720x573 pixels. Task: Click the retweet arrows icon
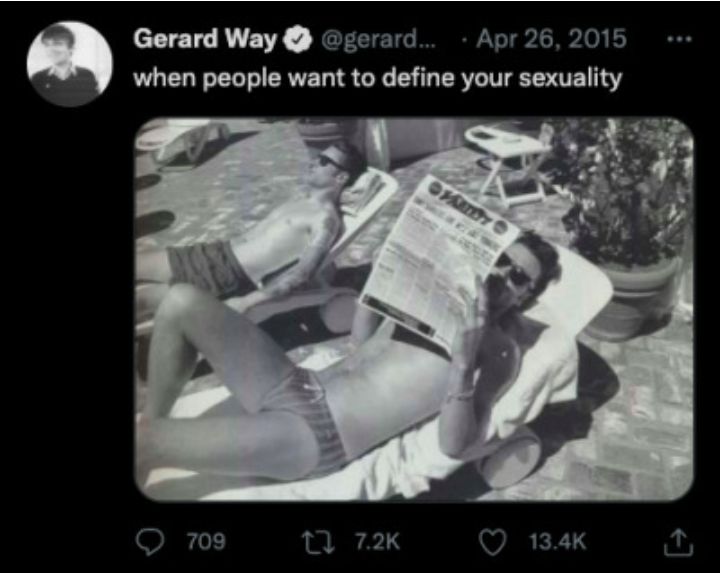pyautogui.click(x=318, y=541)
